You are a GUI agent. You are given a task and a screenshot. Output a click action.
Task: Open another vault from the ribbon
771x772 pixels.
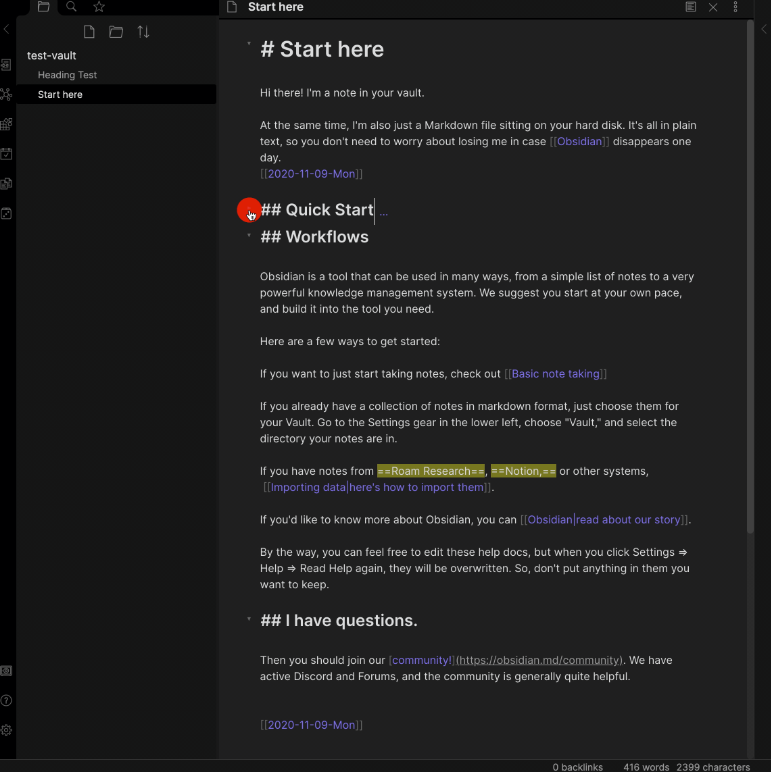(x=6, y=671)
